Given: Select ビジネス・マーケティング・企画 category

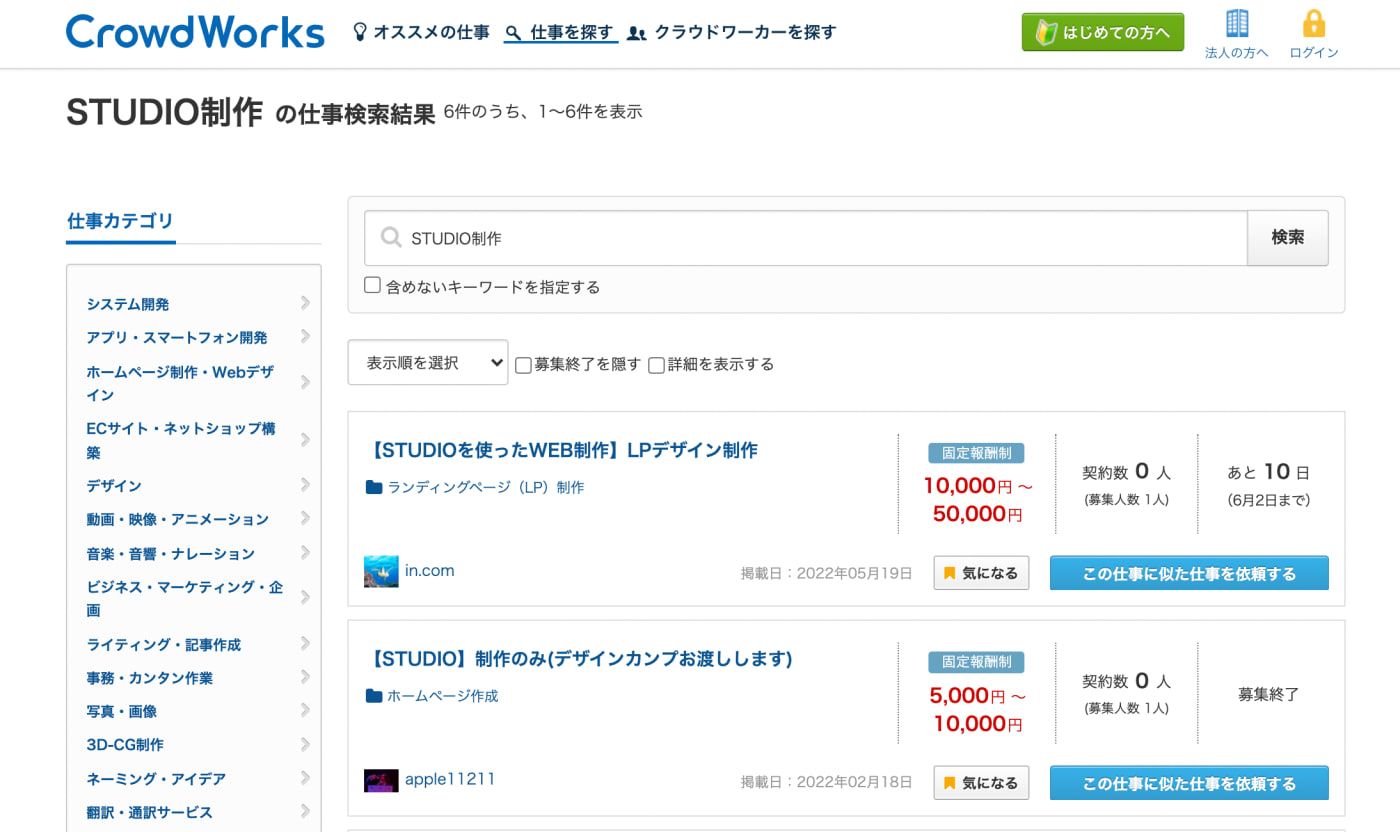Looking at the screenshot, I should coord(185,598).
